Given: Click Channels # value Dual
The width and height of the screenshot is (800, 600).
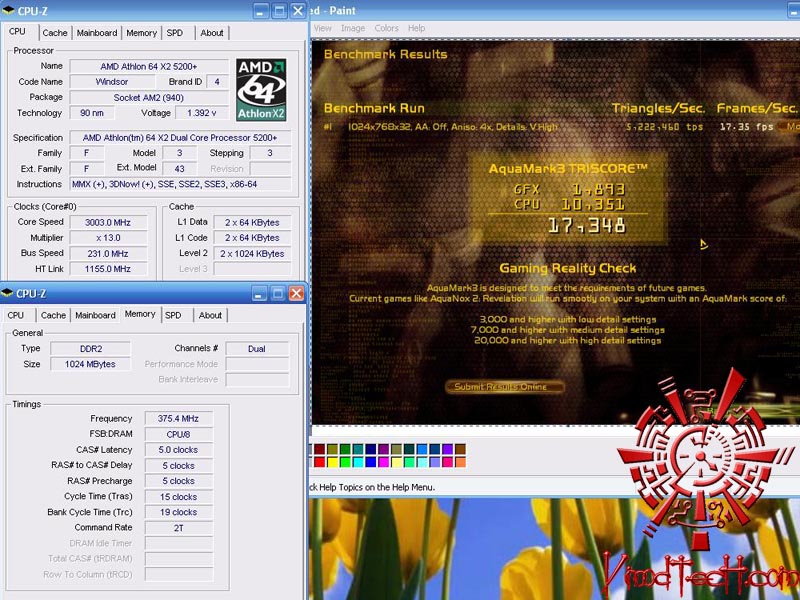Looking at the screenshot, I should pos(257,349).
